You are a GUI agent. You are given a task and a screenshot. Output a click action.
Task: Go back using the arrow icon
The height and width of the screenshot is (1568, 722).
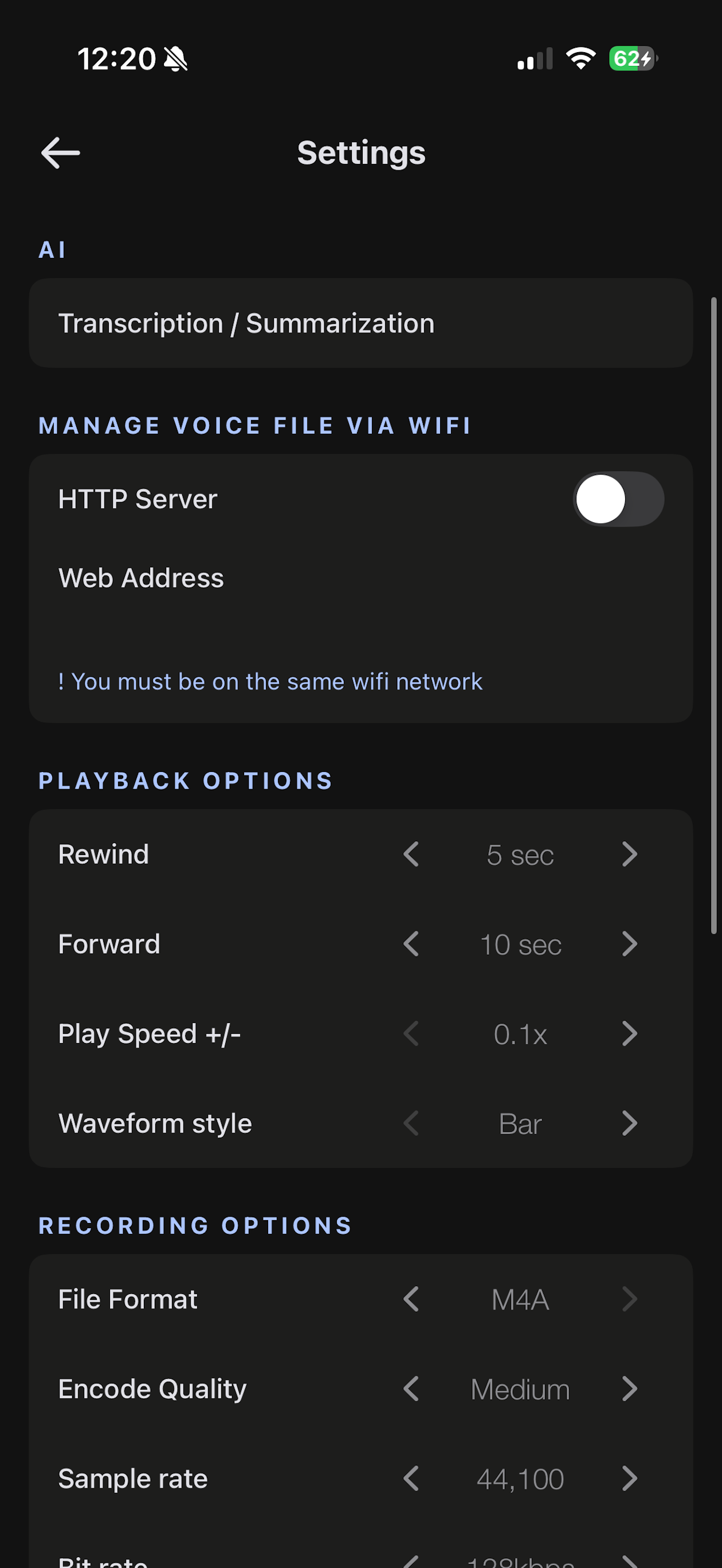[x=60, y=152]
